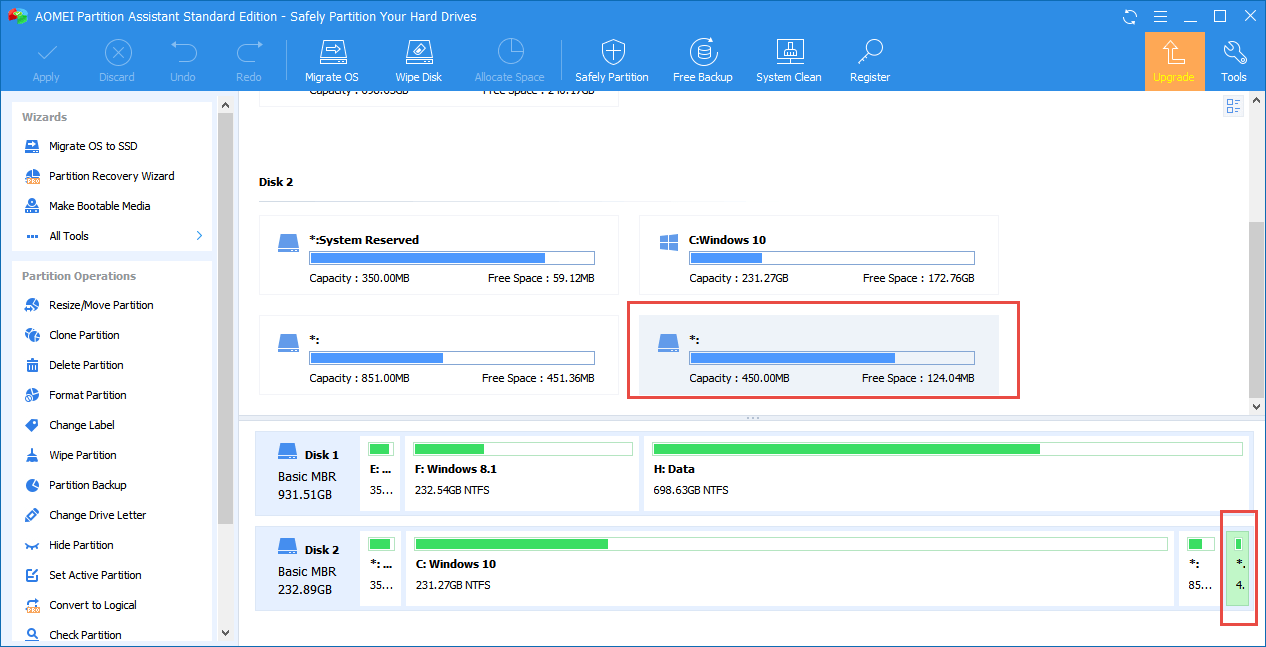The image size is (1266, 647).
Task: Click the Apply toolbar button
Action: pos(46,61)
